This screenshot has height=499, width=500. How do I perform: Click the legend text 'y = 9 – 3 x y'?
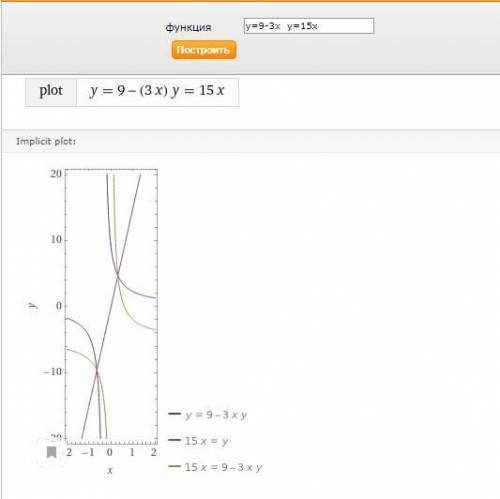216,415
